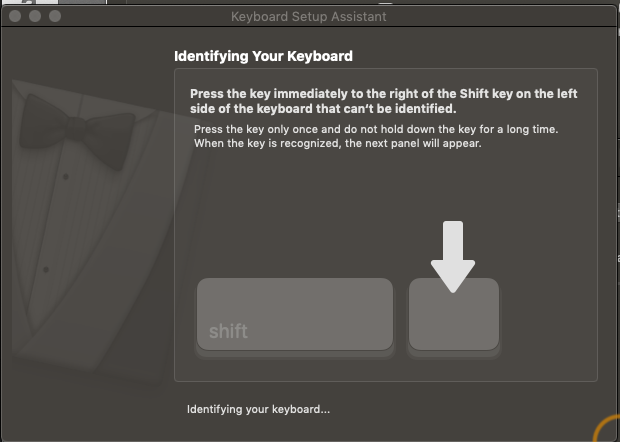
Task: Click the white downward arrow
Action: click(453, 257)
